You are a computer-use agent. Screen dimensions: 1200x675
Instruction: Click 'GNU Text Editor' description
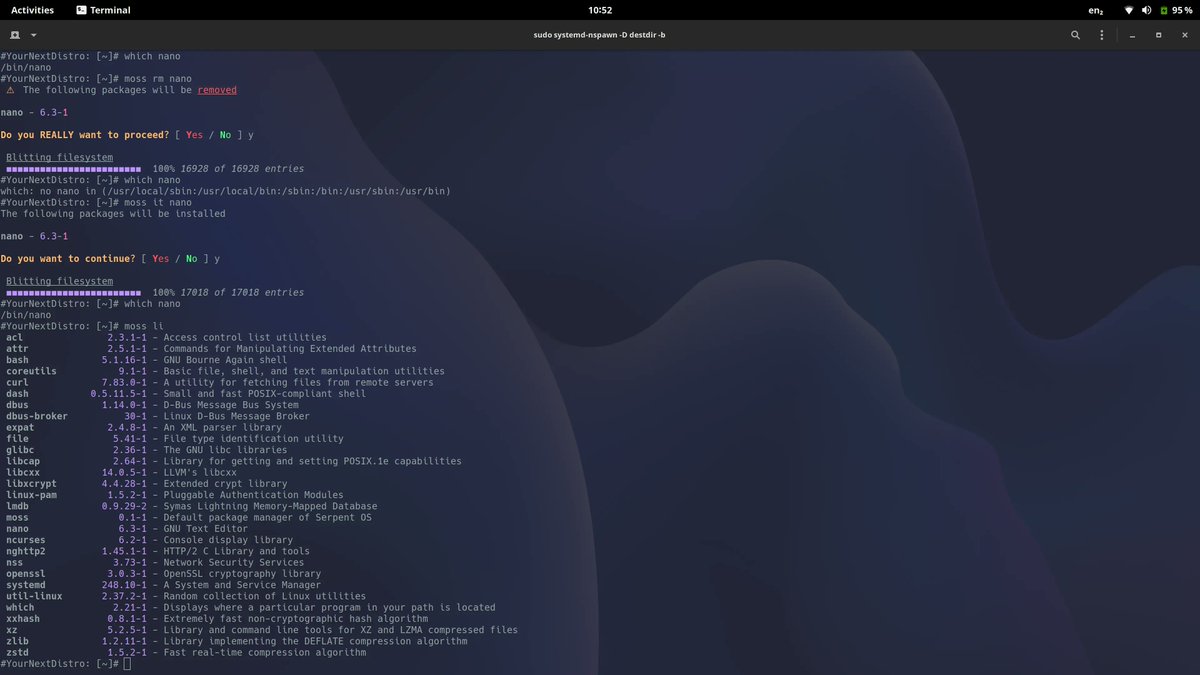pyautogui.click(x=205, y=529)
